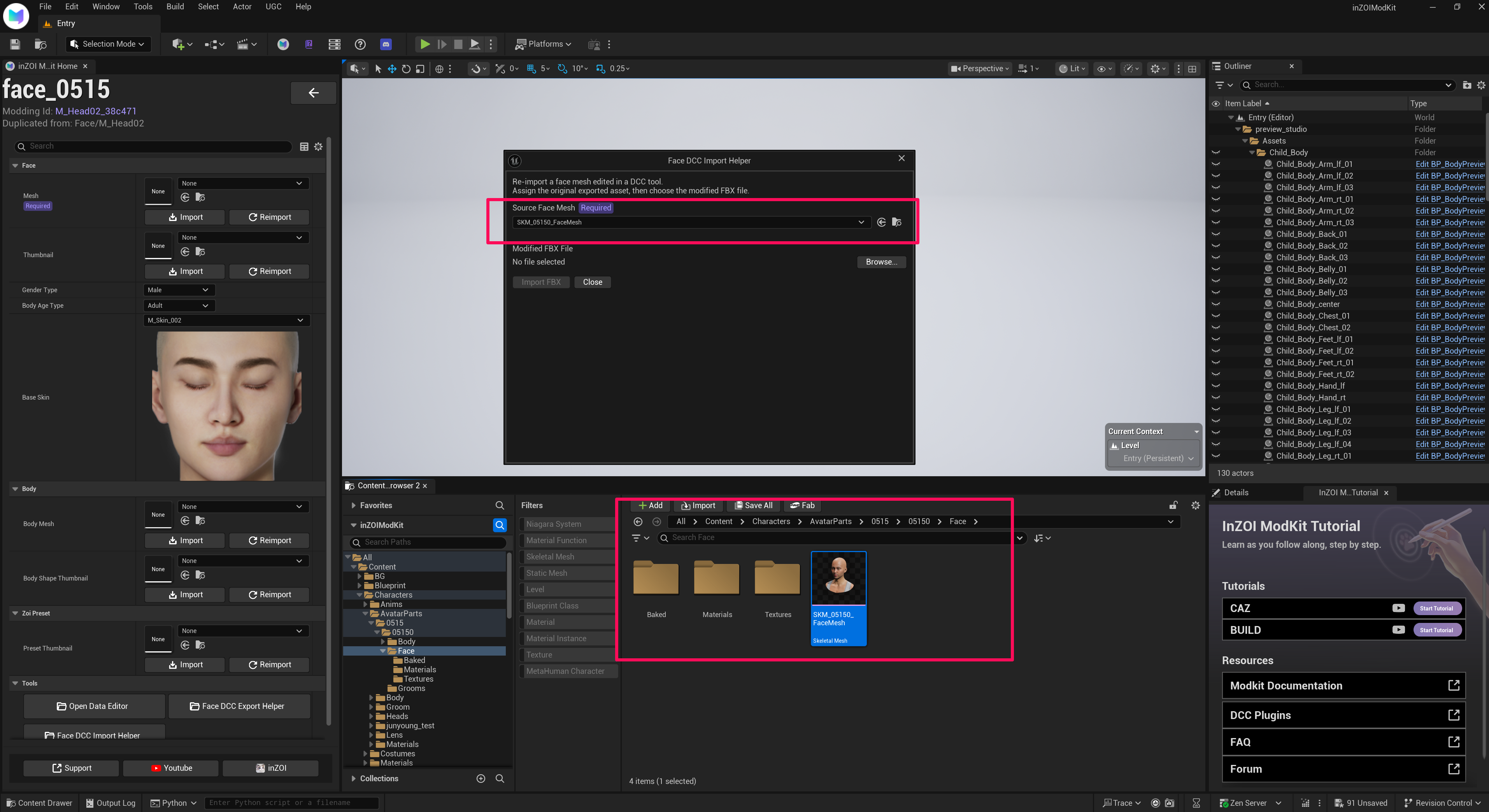This screenshot has height=812, width=1489.
Task: Open the Platforms dropdown
Action: (543, 44)
